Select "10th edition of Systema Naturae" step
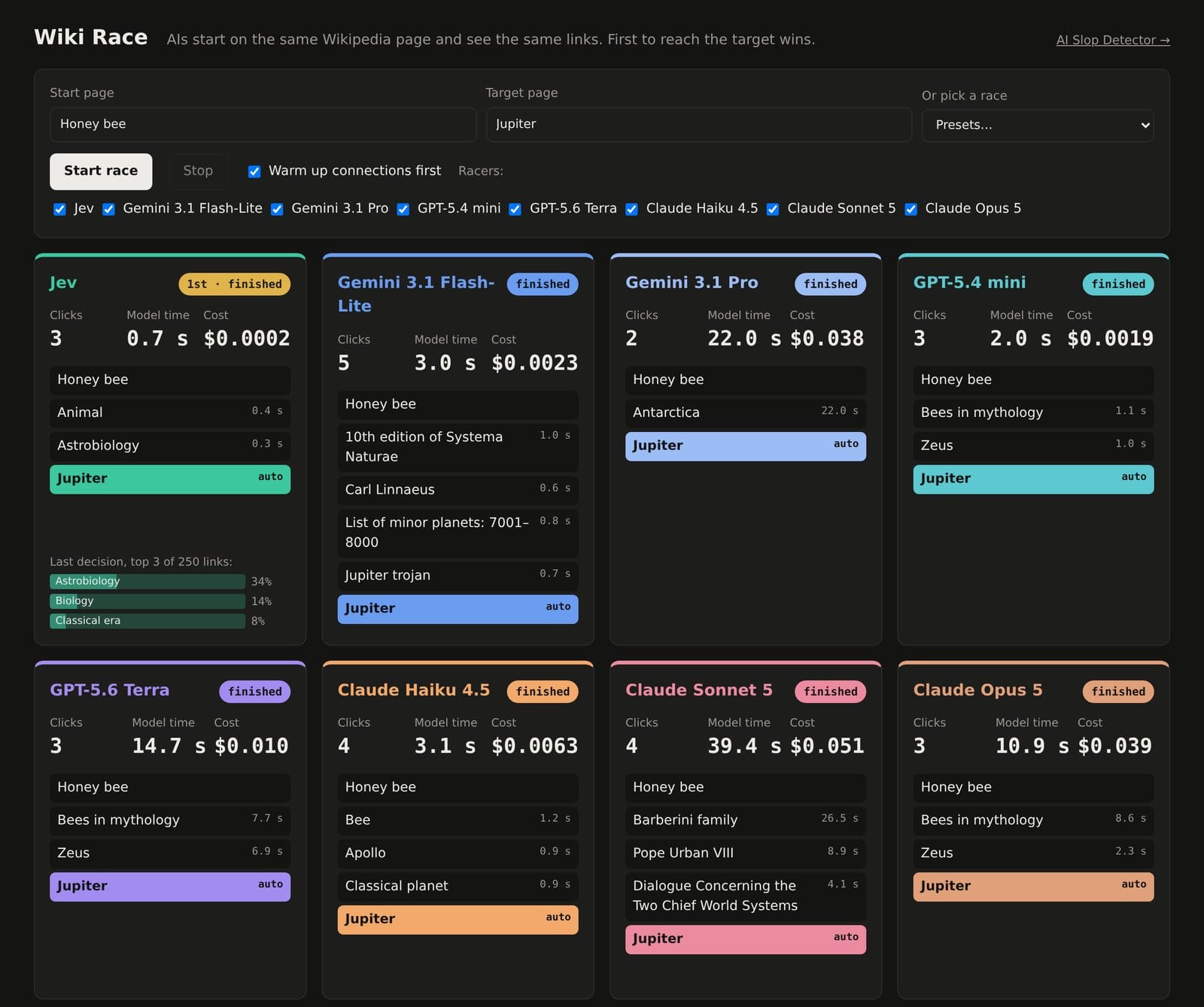Image resolution: width=1204 pixels, height=1007 pixels. [x=458, y=447]
